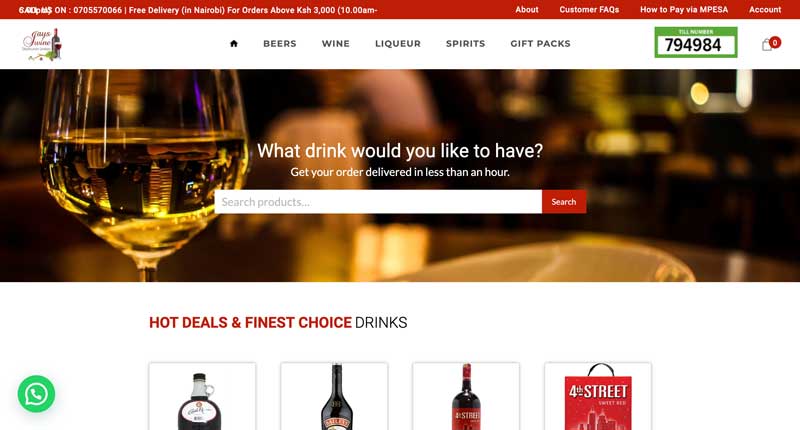
Task: Open the BEERS menu
Action: coord(280,44)
